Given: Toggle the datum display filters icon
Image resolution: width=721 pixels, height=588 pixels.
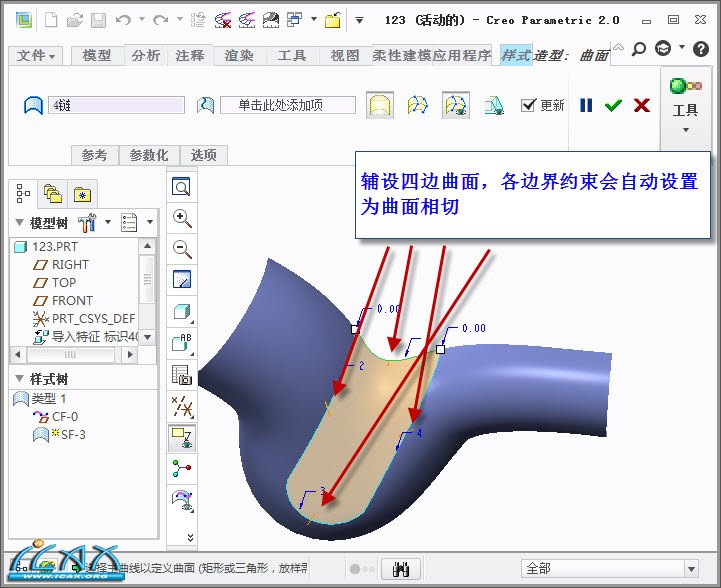Looking at the screenshot, I should 182,405.
